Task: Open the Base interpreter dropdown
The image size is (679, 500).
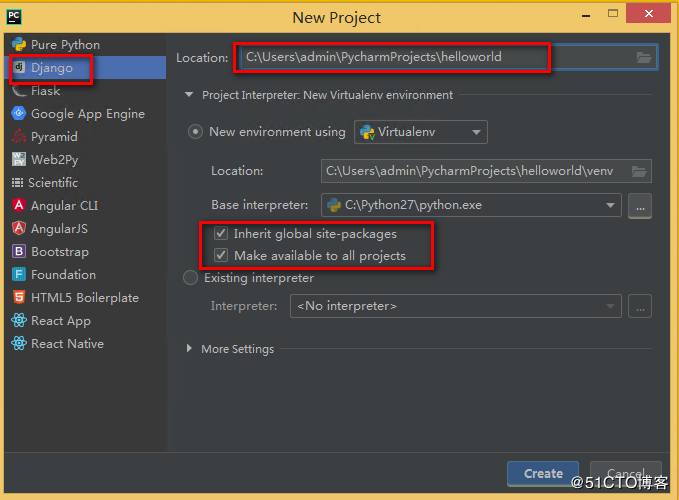Action: [x=471, y=205]
